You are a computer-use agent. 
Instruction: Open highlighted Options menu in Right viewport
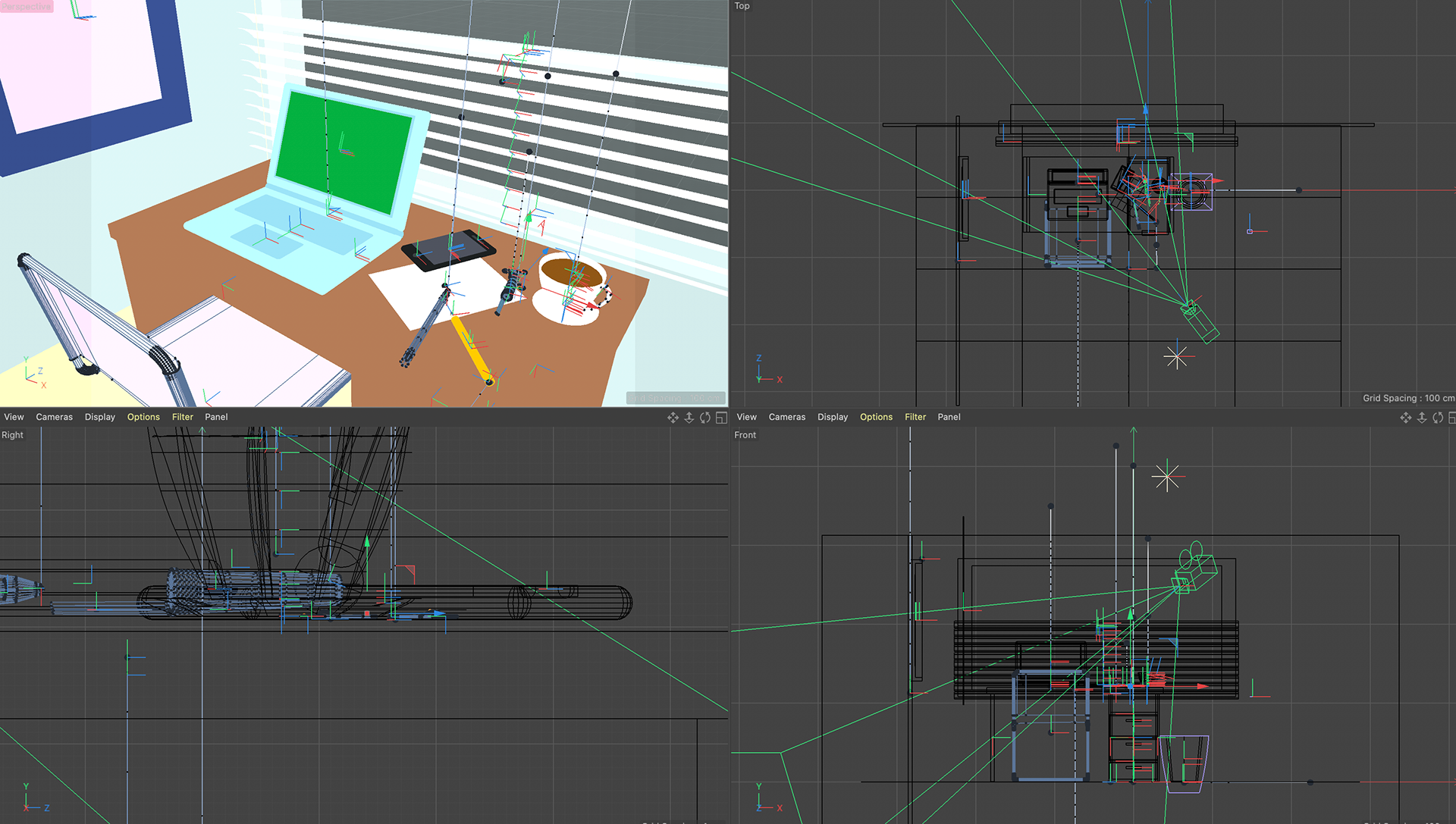tap(143, 417)
